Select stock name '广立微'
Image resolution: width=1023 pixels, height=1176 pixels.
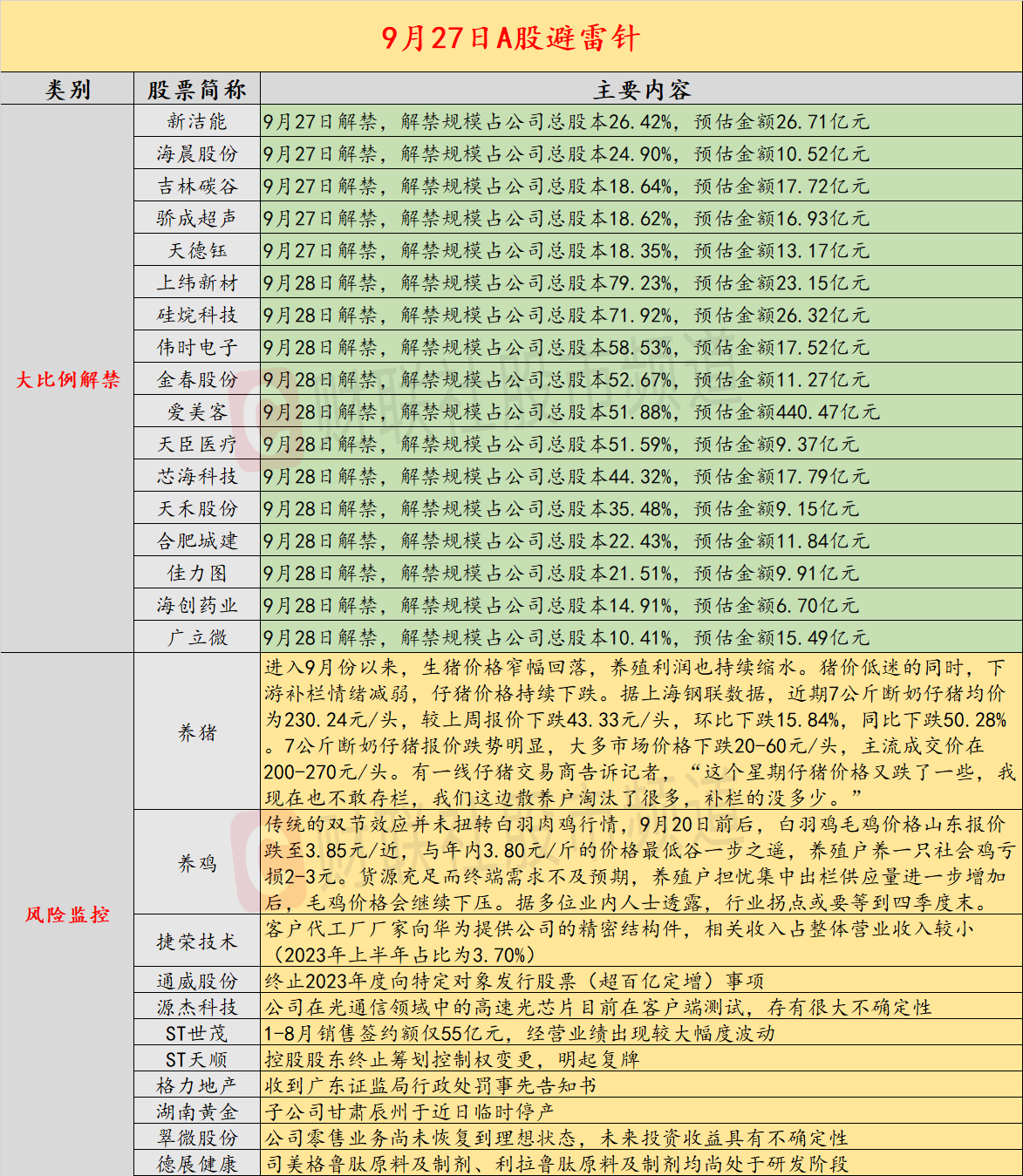[197, 638]
